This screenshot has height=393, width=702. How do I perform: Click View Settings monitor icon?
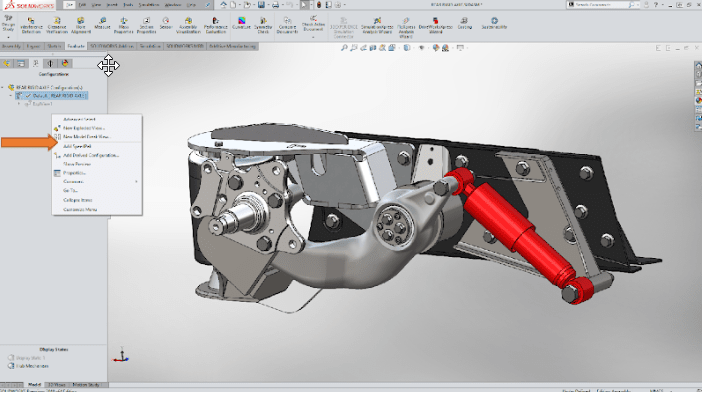point(459,48)
